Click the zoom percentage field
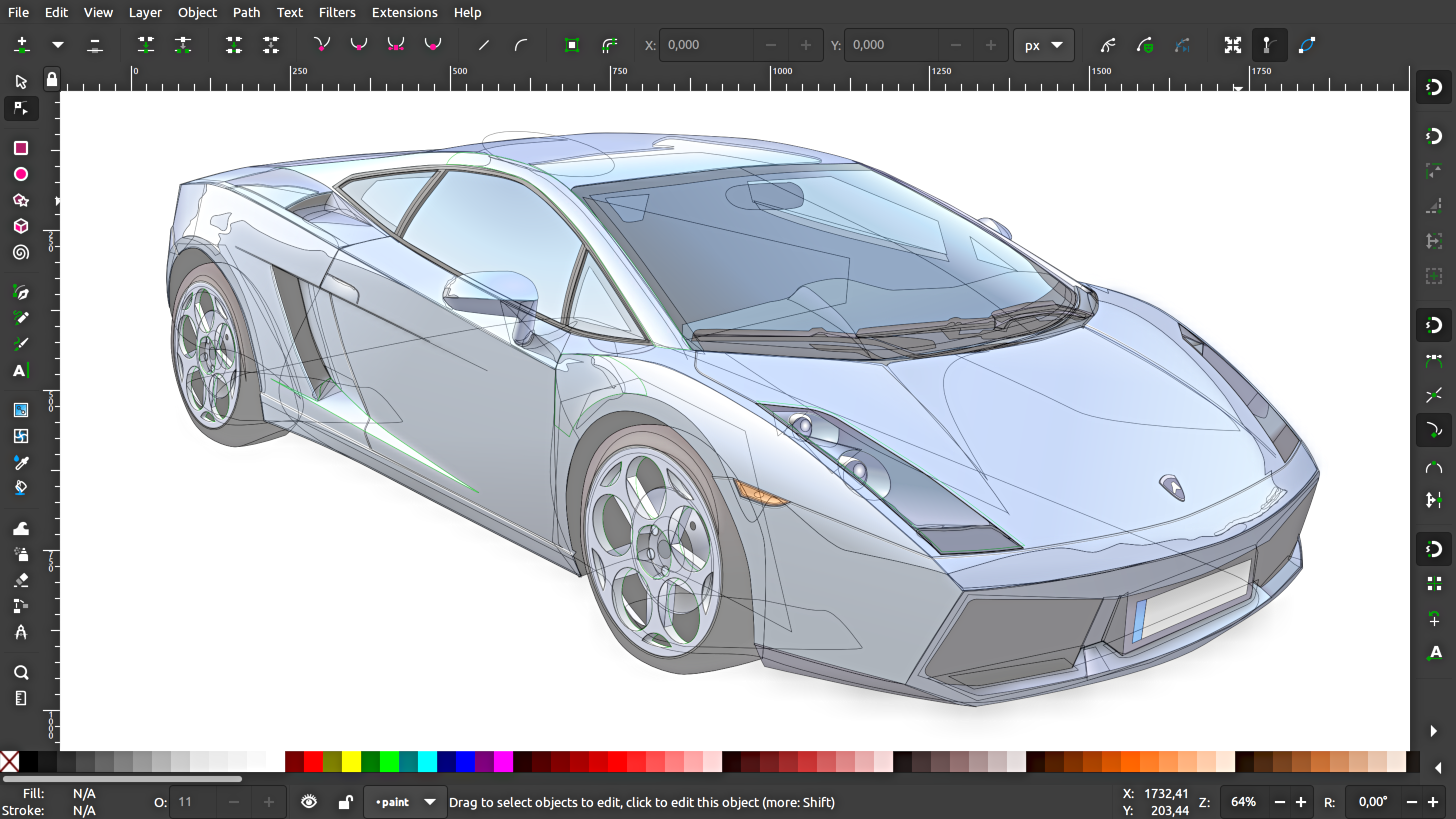The image size is (1456, 819). click(x=1243, y=802)
